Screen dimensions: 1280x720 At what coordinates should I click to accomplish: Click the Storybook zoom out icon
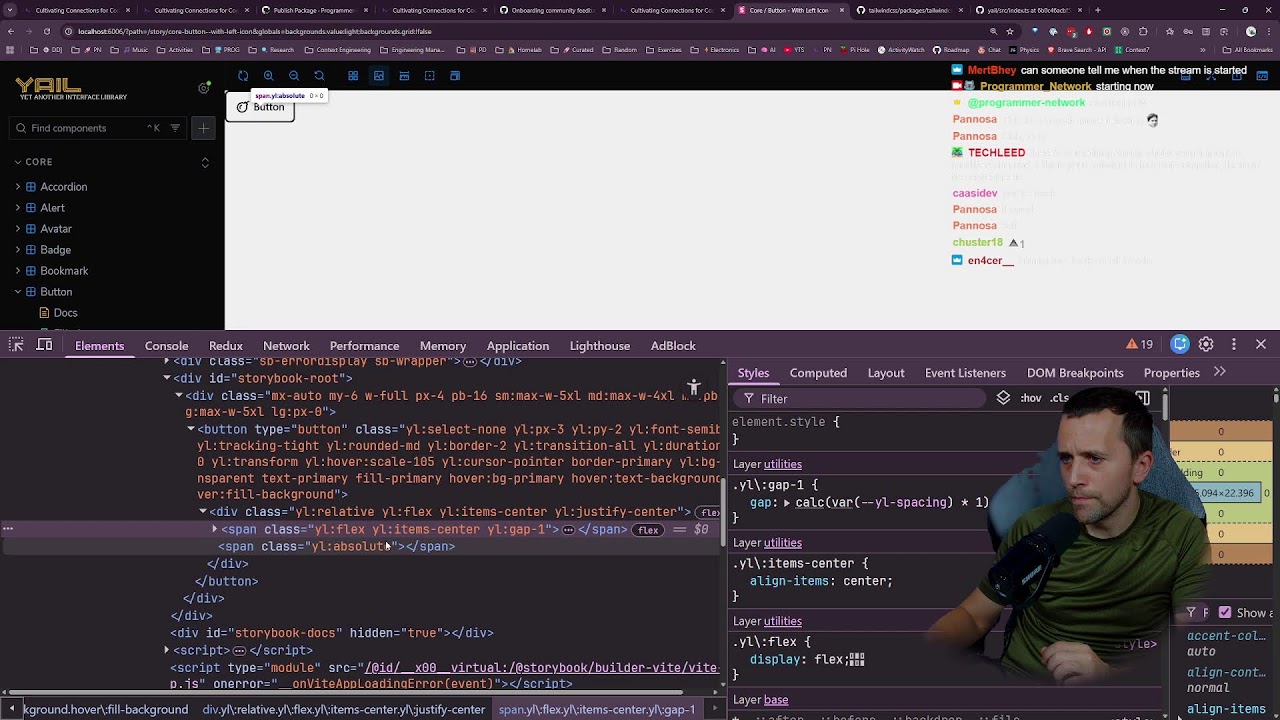click(x=294, y=76)
